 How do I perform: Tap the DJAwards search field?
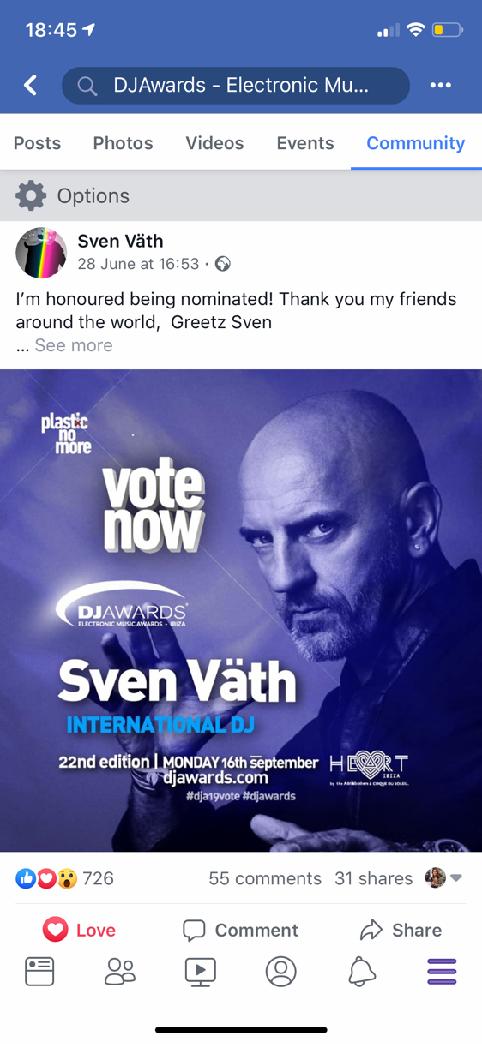click(x=236, y=85)
